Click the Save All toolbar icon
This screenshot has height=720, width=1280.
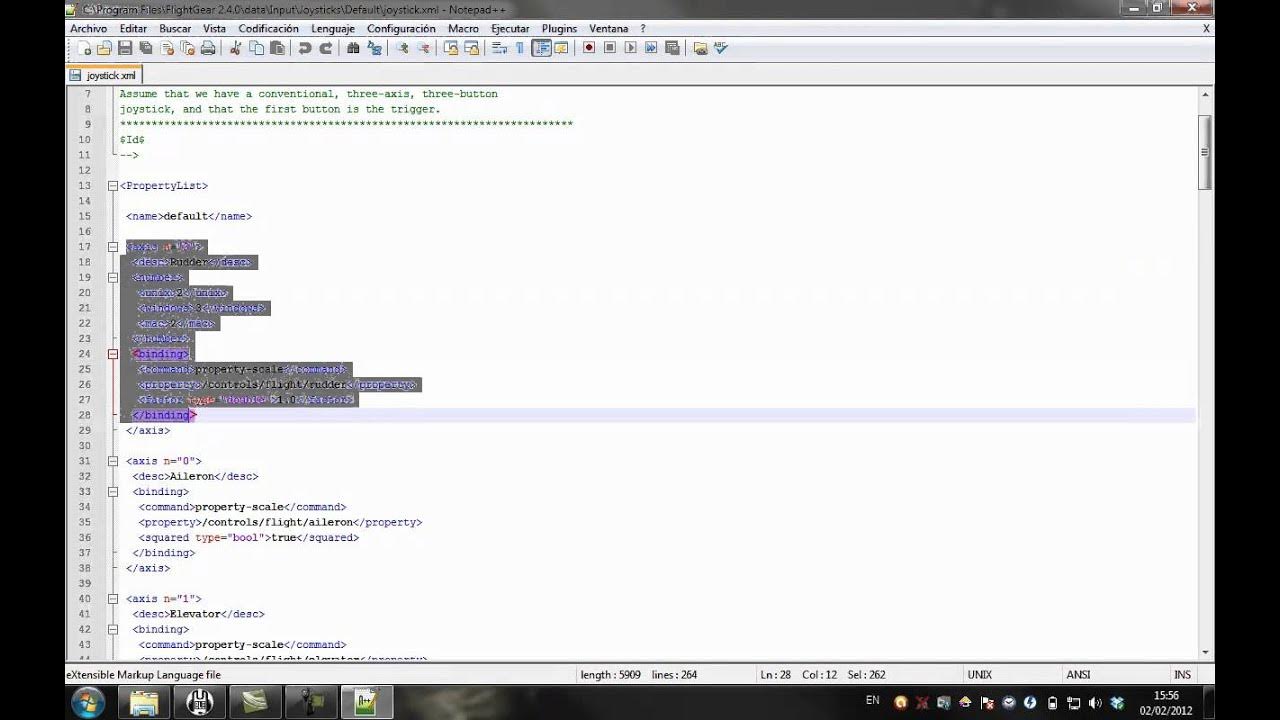[145, 48]
